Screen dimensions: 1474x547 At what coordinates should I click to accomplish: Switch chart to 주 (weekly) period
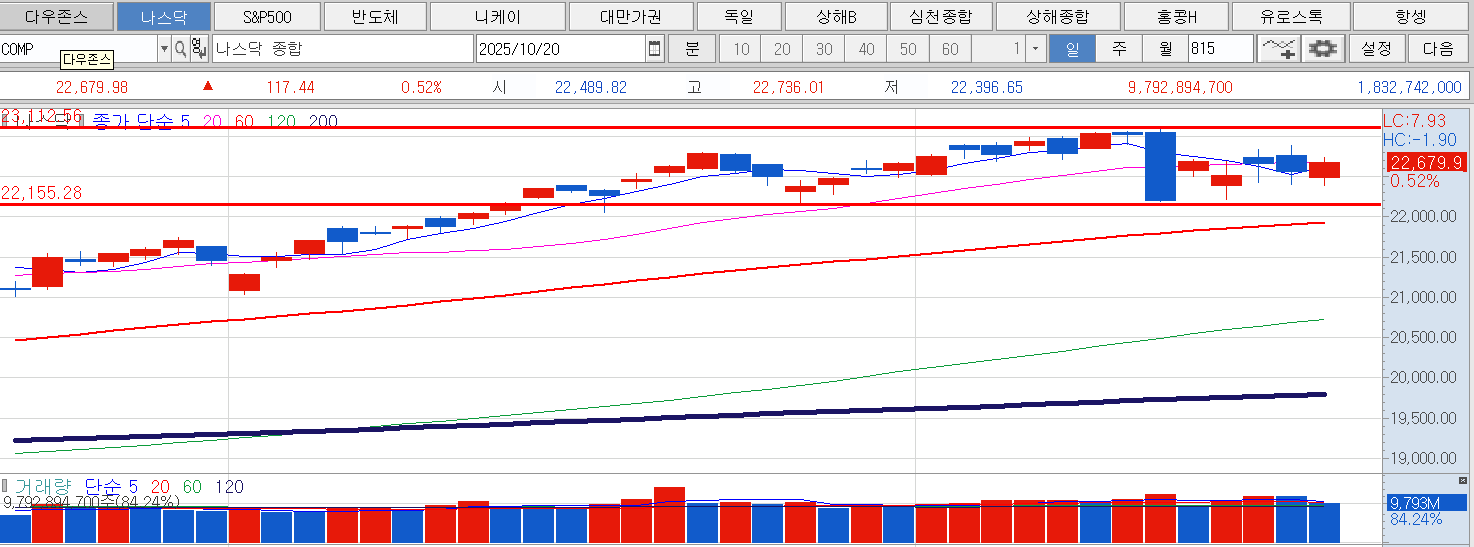pyautogui.click(x=1119, y=49)
